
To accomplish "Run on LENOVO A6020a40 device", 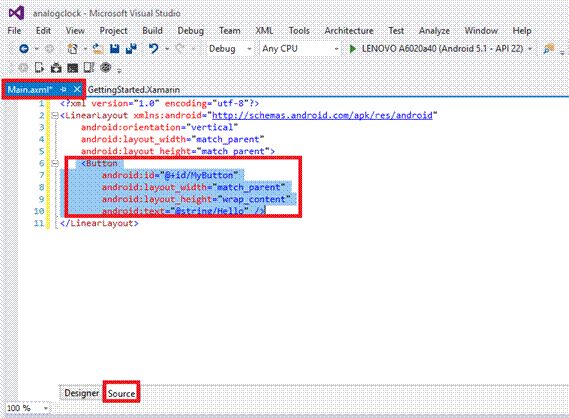I will (x=443, y=49).
